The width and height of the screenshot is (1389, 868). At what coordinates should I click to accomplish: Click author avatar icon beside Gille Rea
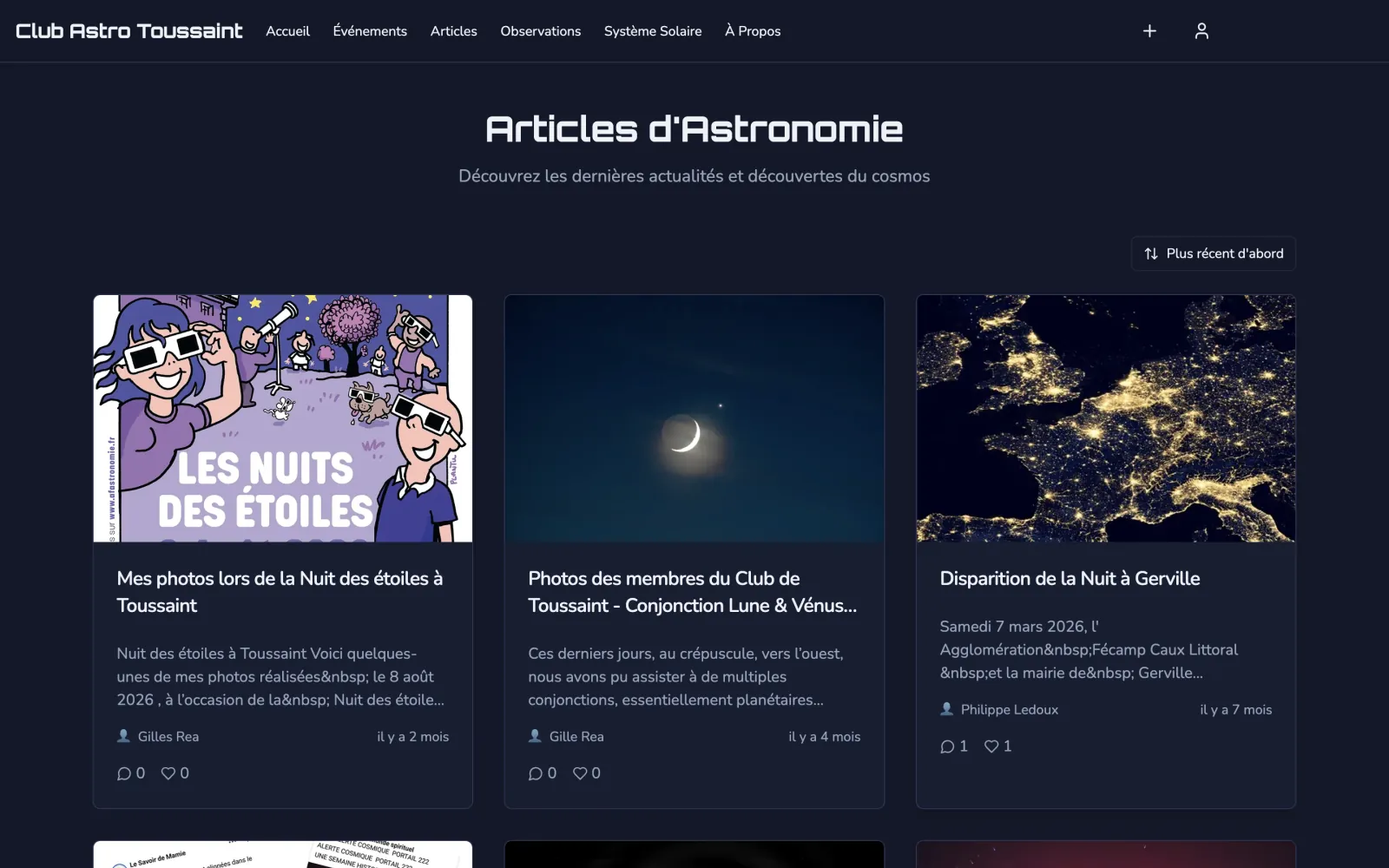pos(535,736)
